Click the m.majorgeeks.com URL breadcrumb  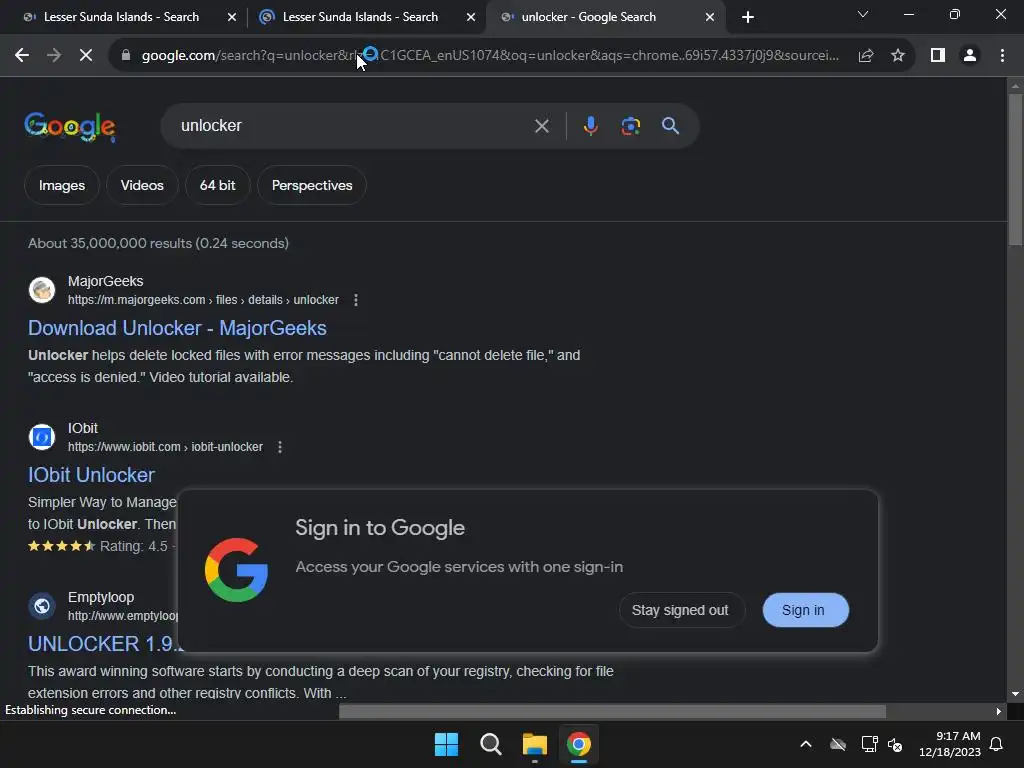point(203,300)
